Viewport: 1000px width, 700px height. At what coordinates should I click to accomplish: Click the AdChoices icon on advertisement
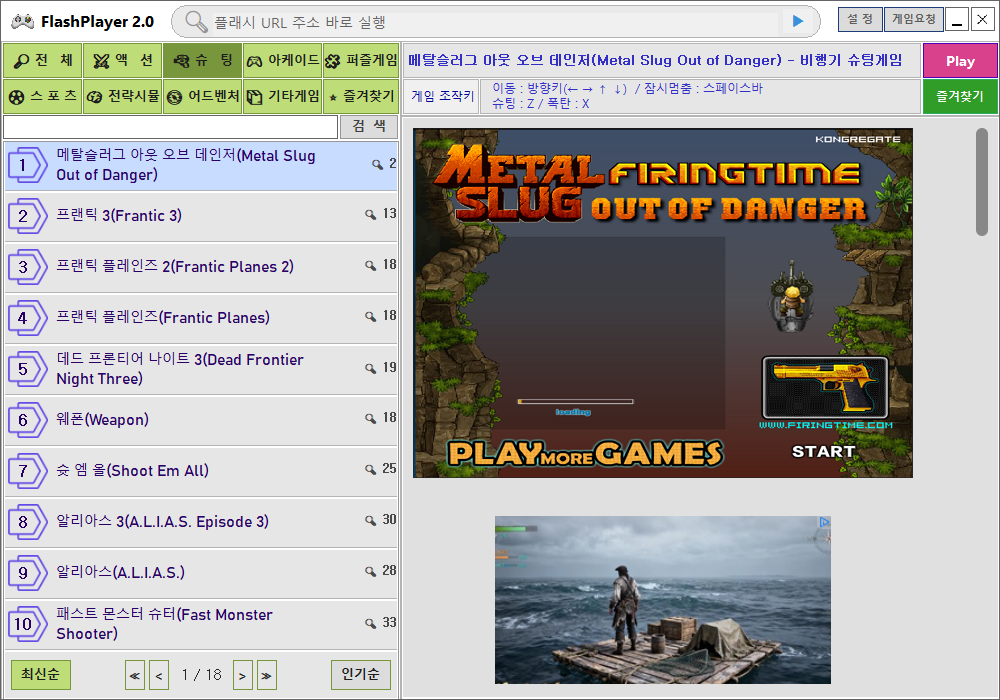pyautogui.click(x=824, y=522)
